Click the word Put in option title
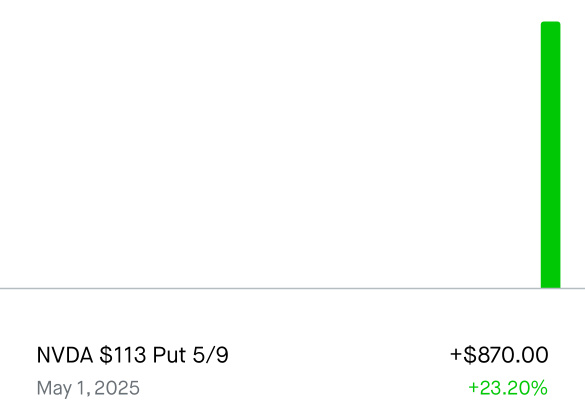Image resolution: width=585 pixels, height=417 pixels. (x=169, y=355)
